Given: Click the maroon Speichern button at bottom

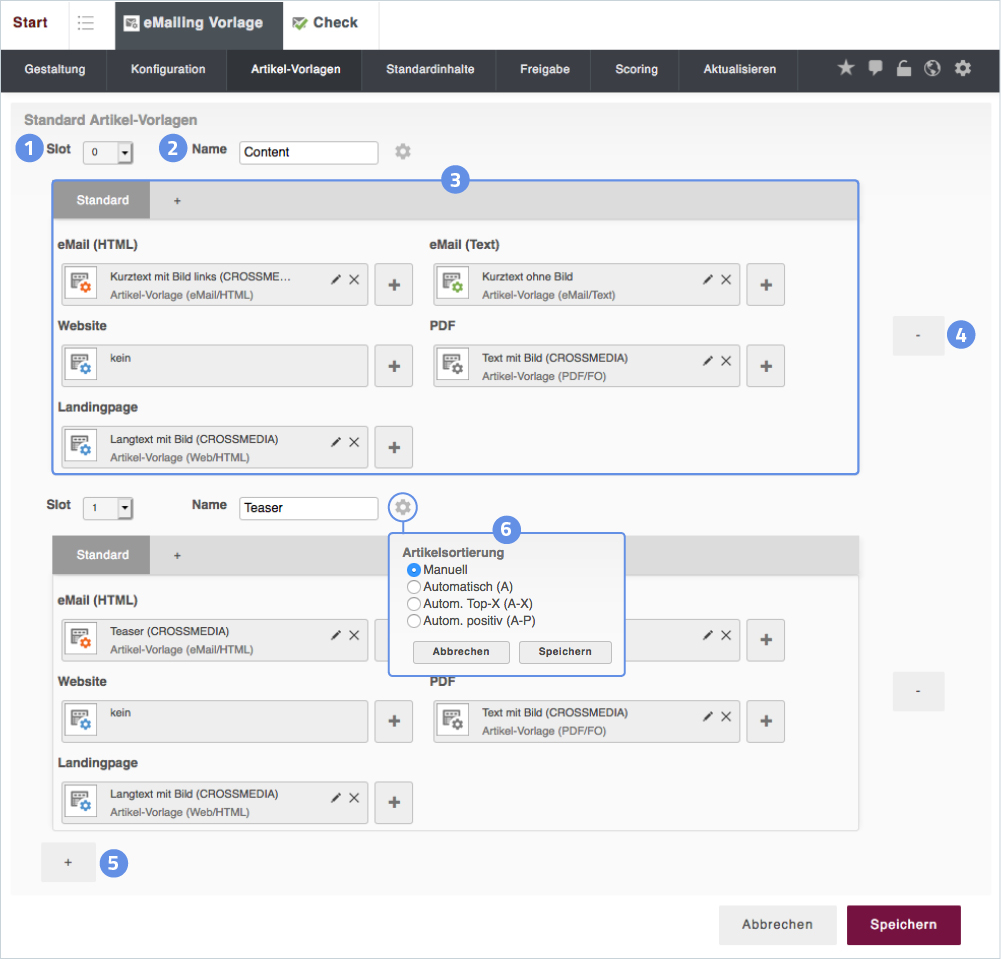Looking at the screenshot, I should [x=903, y=925].
